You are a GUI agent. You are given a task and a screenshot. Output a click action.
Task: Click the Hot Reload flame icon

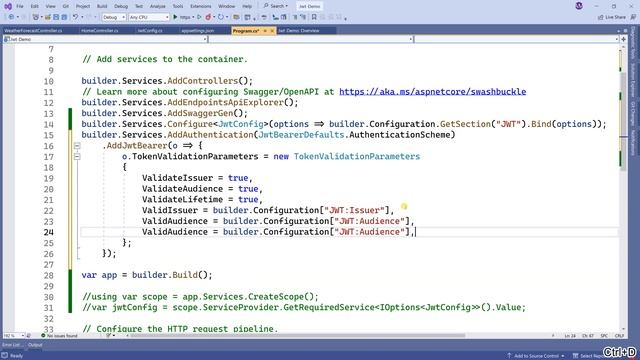click(x=208, y=17)
